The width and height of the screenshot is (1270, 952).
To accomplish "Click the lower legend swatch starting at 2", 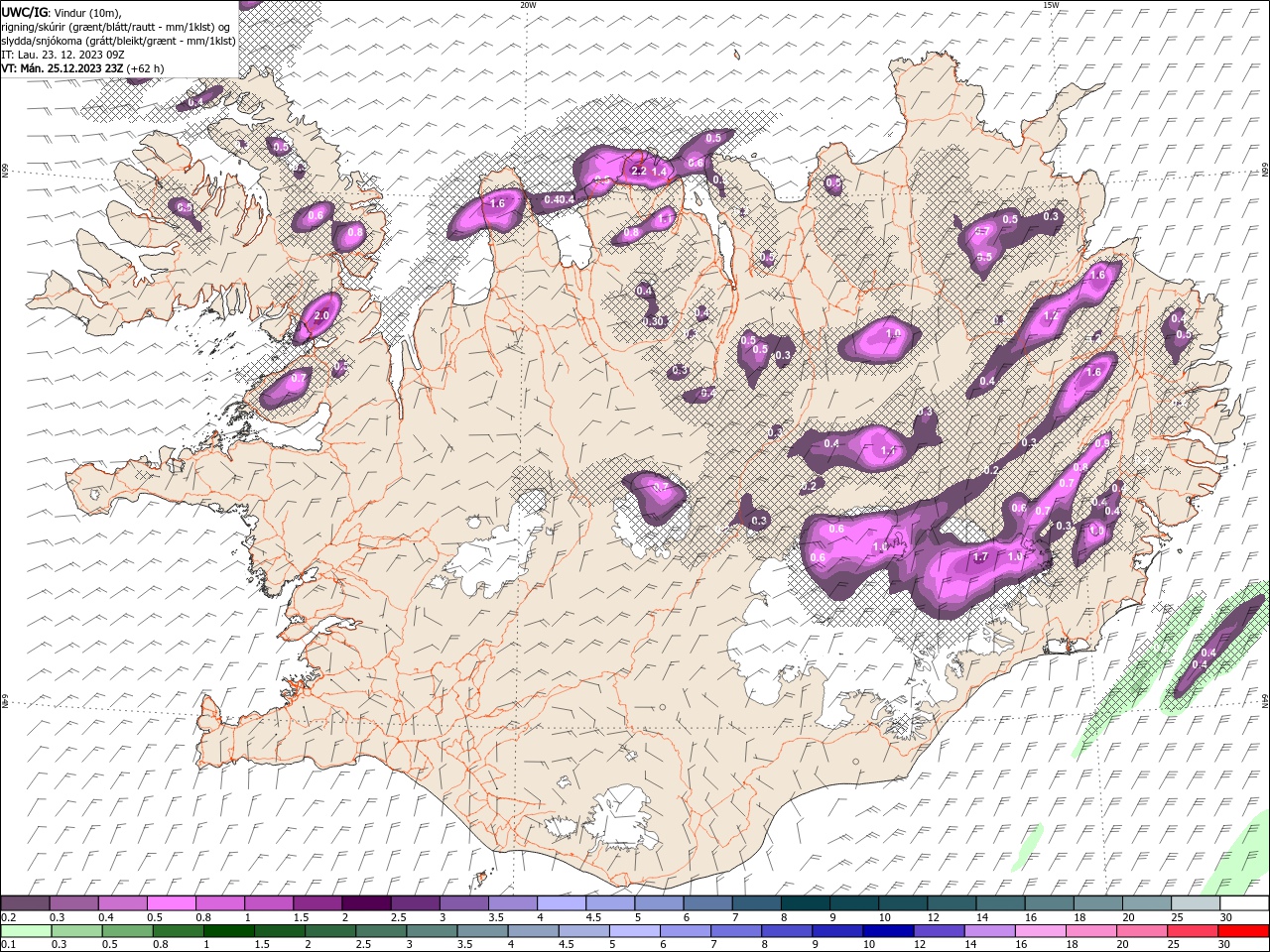I will click(x=329, y=931).
